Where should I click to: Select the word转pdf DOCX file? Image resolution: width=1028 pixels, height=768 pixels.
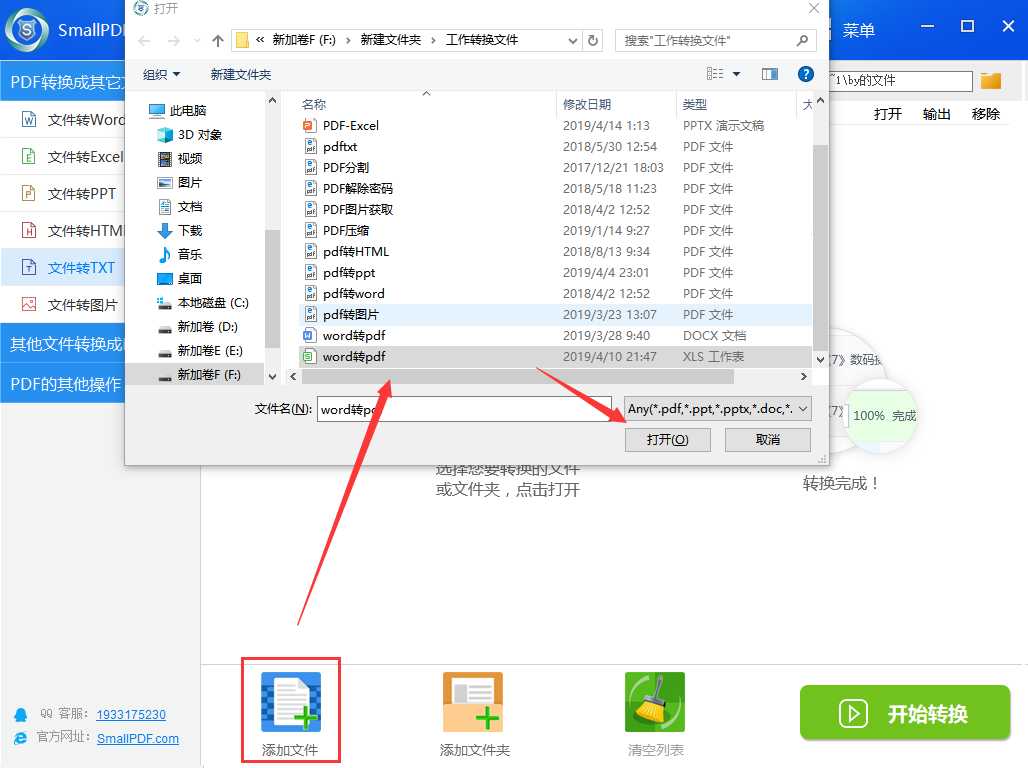coord(555,335)
